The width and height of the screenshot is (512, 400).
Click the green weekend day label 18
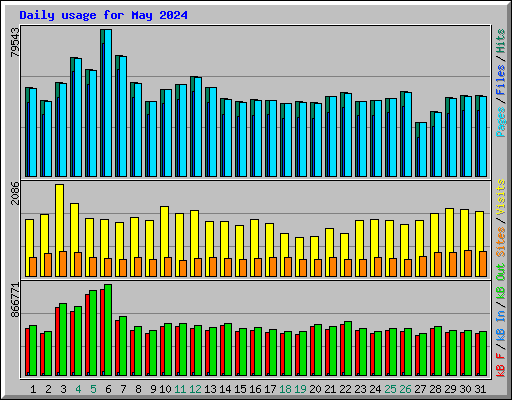[x=285, y=389]
